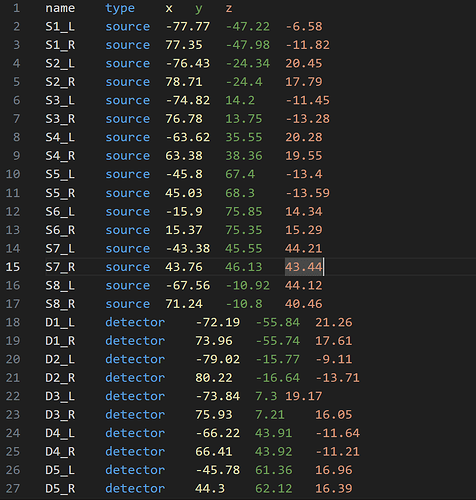
Task: Click the y value -47.98 for S1_R
Action: click(x=248, y=45)
